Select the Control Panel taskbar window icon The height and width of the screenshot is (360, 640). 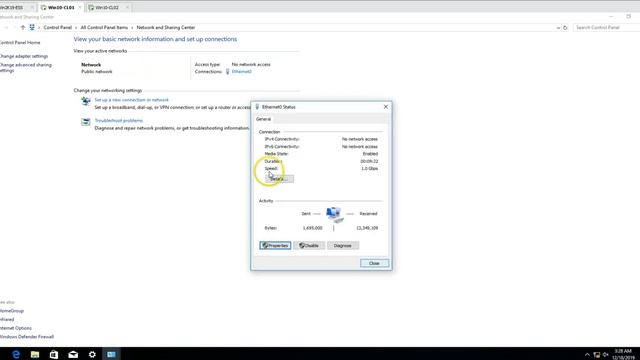click(111, 354)
